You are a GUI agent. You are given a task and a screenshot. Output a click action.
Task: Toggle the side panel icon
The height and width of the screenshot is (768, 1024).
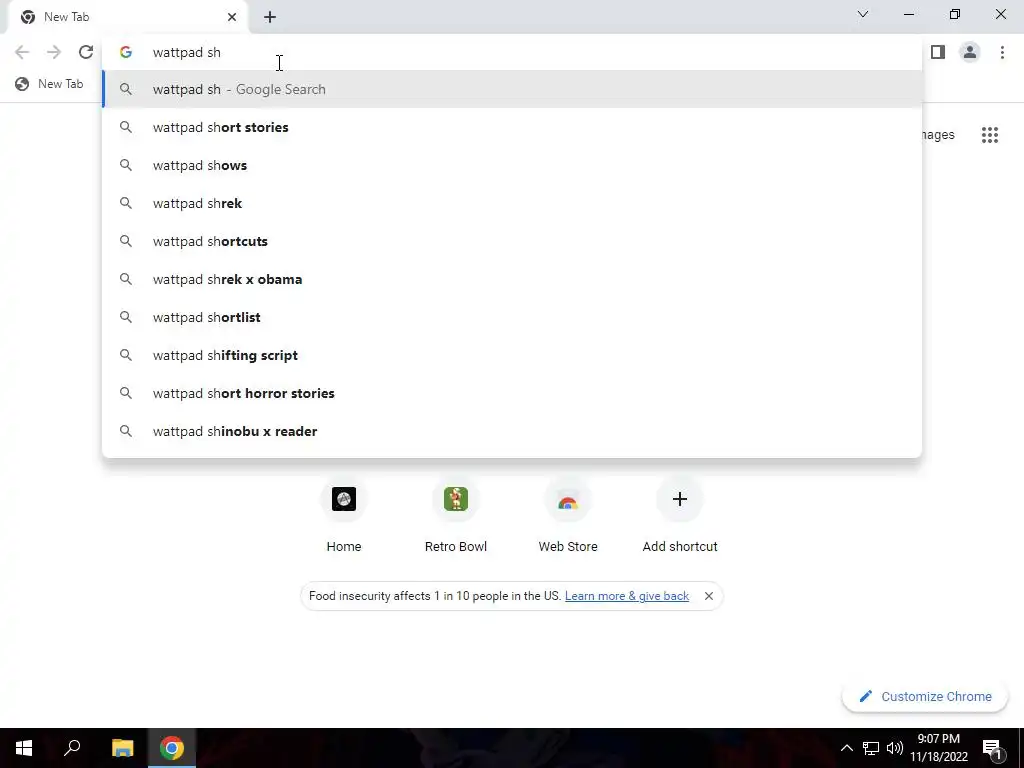point(938,52)
